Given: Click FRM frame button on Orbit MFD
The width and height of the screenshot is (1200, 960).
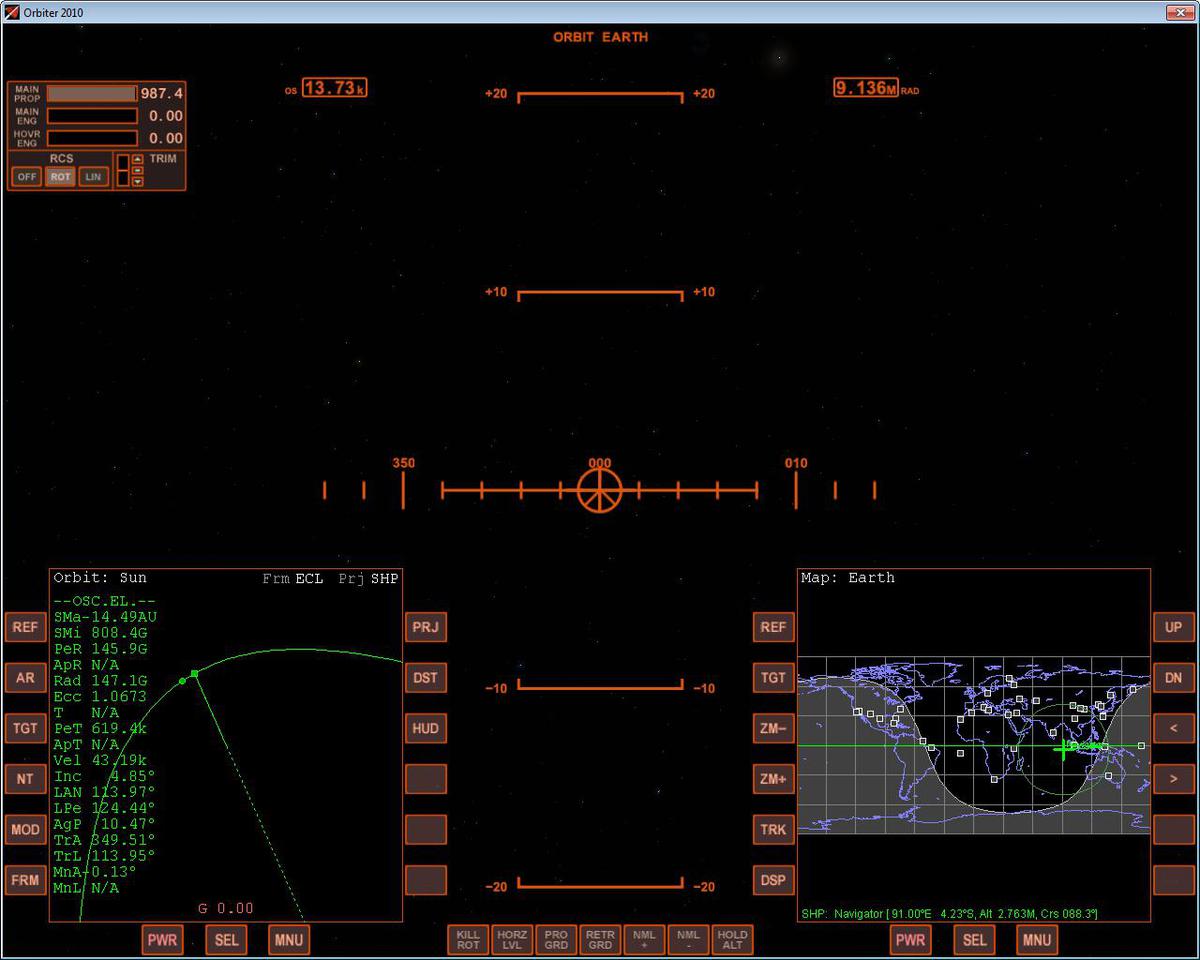Looking at the screenshot, I should click(x=25, y=880).
